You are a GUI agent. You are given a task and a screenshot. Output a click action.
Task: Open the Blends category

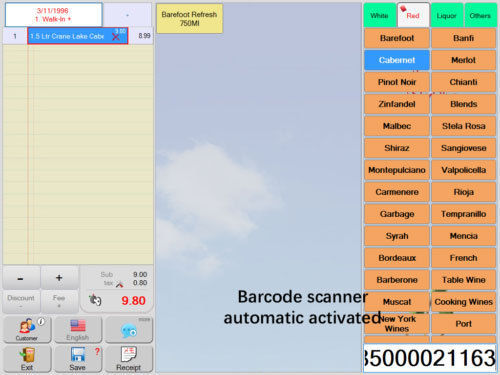coord(464,104)
